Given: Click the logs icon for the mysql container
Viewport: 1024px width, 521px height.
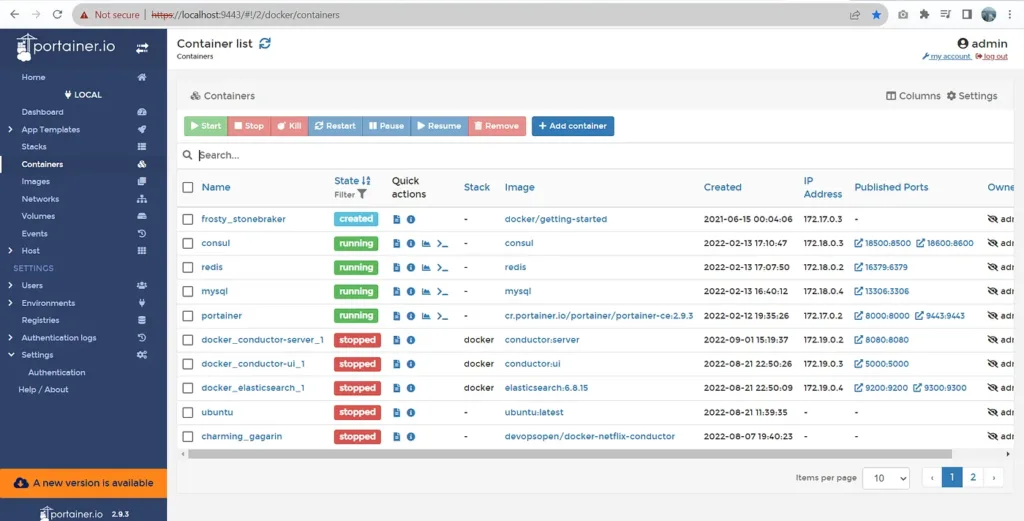Looking at the screenshot, I should (x=397, y=292).
